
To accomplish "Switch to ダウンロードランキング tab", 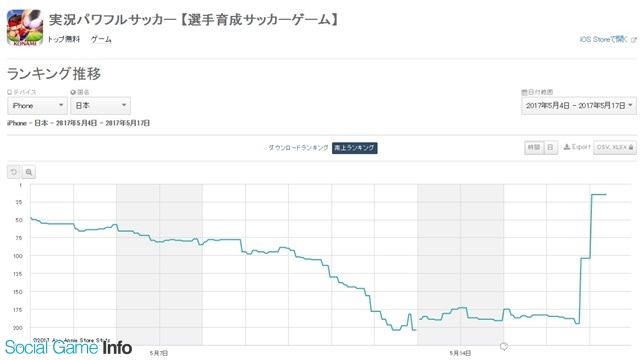I will [298, 148].
